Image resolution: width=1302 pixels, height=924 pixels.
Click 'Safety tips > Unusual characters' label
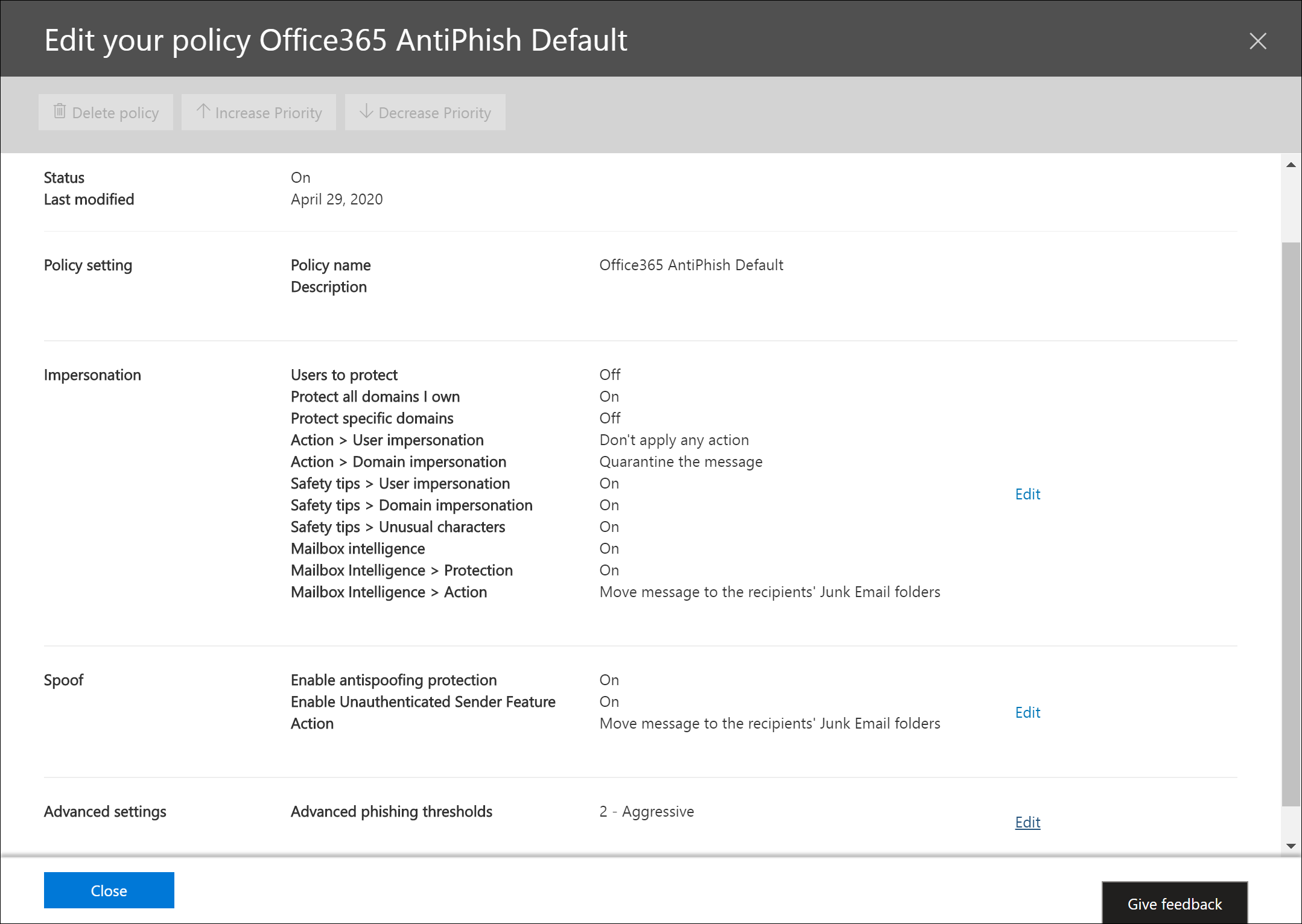point(398,527)
